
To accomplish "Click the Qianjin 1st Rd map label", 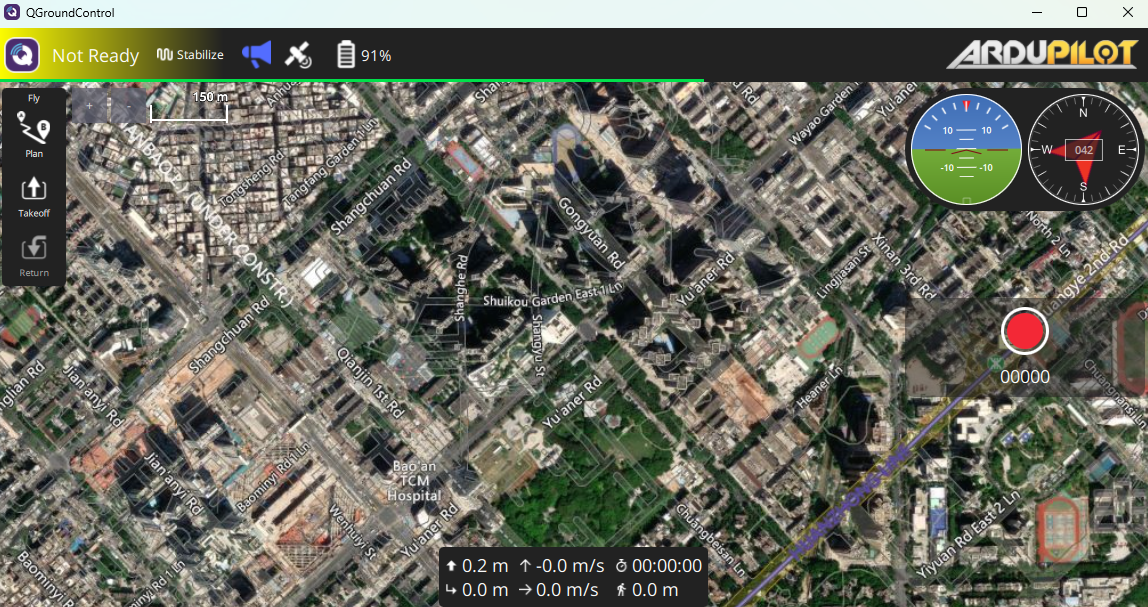I will (x=370, y=382).
